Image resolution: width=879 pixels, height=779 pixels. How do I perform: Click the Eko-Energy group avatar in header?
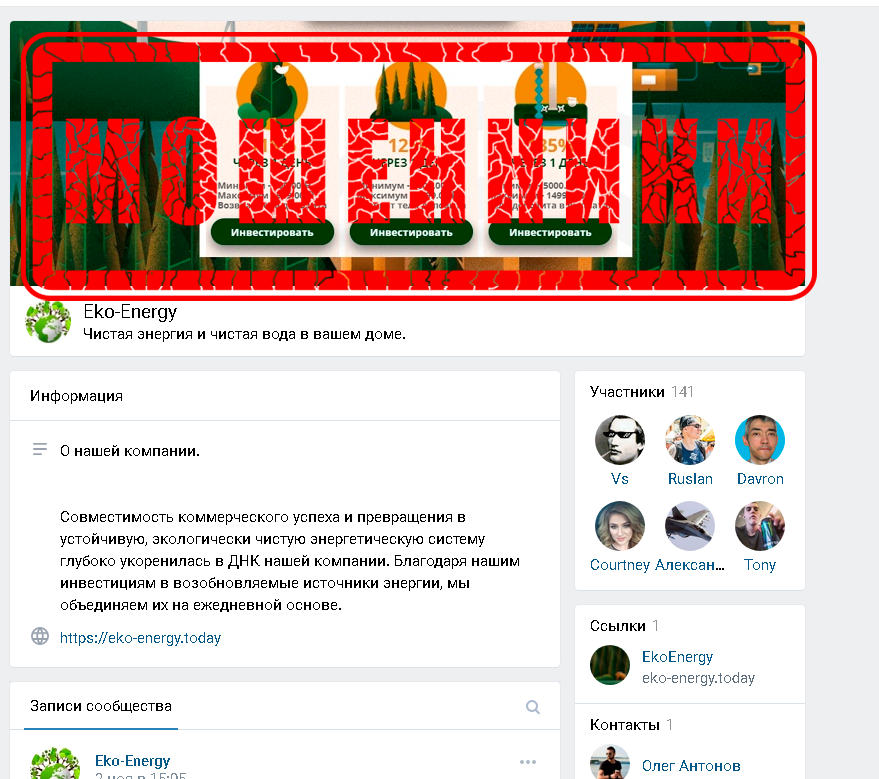[48, 322]
